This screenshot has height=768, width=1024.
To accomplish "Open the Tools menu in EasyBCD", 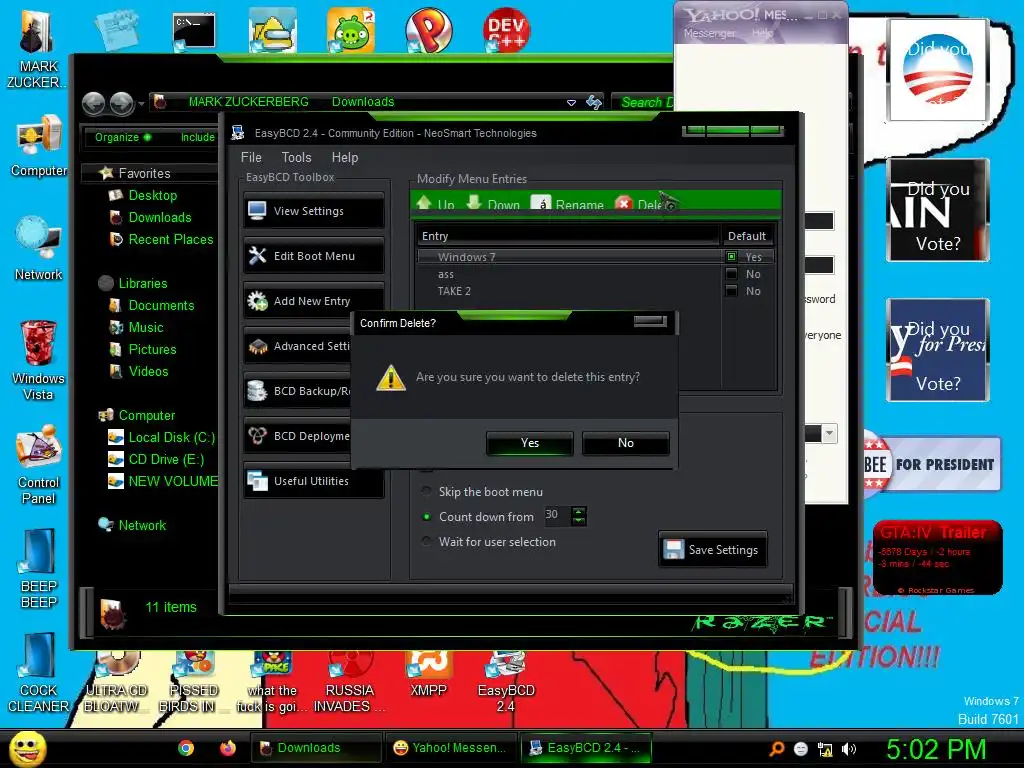I will coord(296,157).
